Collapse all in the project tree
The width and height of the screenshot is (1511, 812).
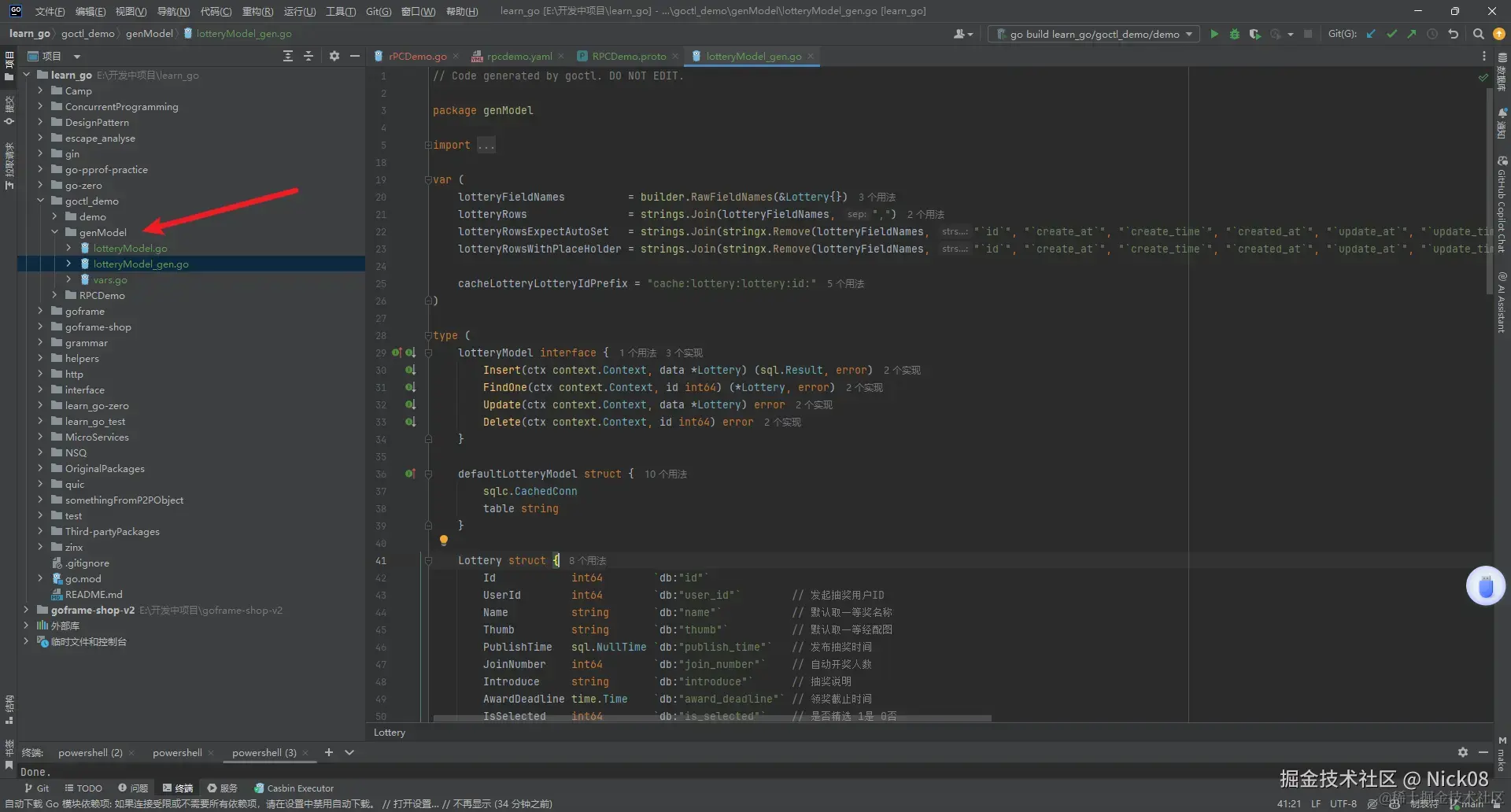click(308, 56)
